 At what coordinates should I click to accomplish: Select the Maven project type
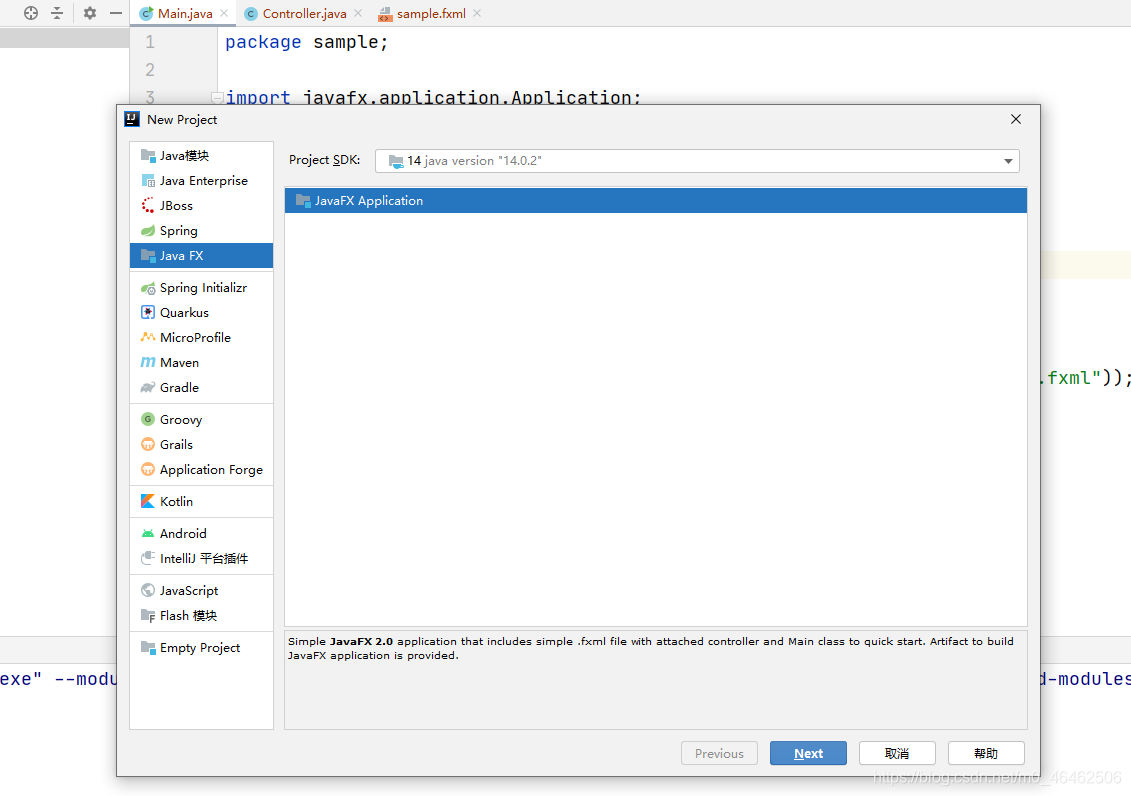179,363
